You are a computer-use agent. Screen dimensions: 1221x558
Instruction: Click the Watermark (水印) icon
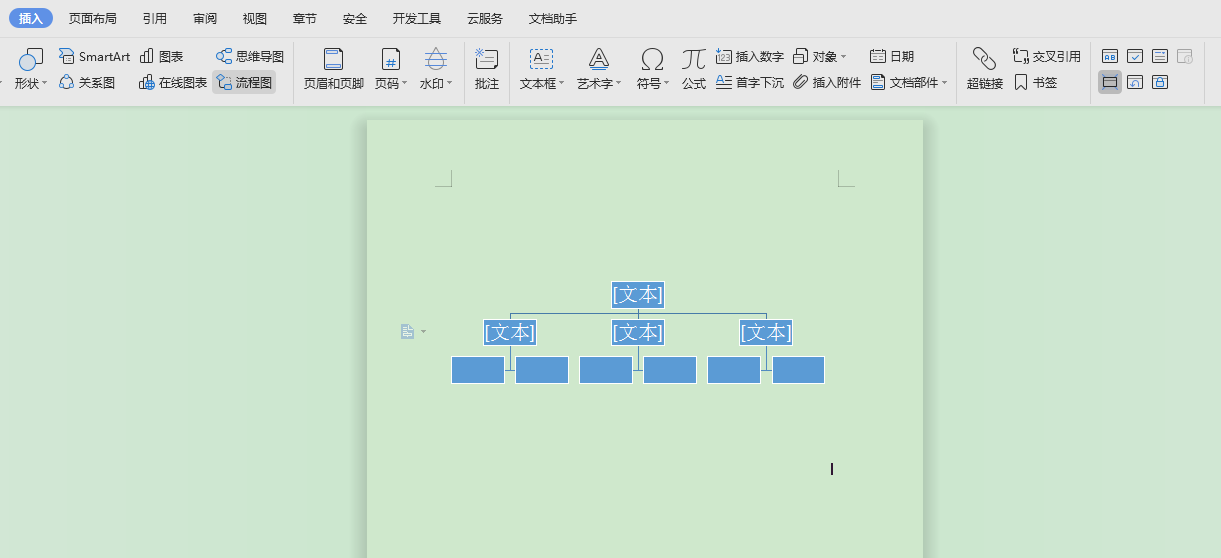tap(436, 59)
